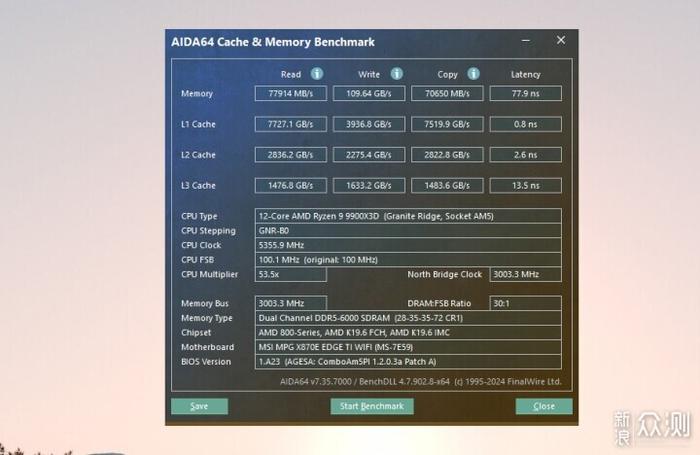700x455 pixels.
Task: Click Motherboard field MSI MPG X870E EDGE
Action: [408, 347]
